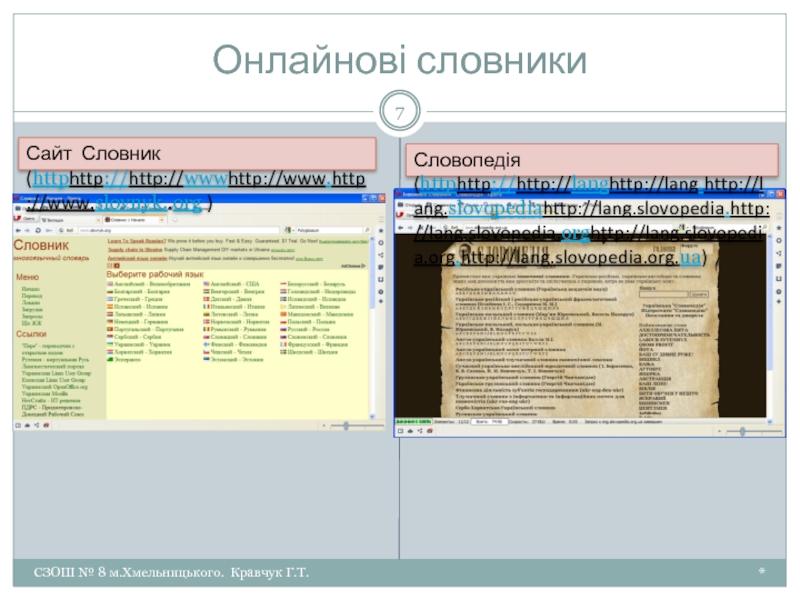Screen dimensions: 800x600
Task: Move the zoom slider in the Словопедія window status bar
Action: [742, 432]
